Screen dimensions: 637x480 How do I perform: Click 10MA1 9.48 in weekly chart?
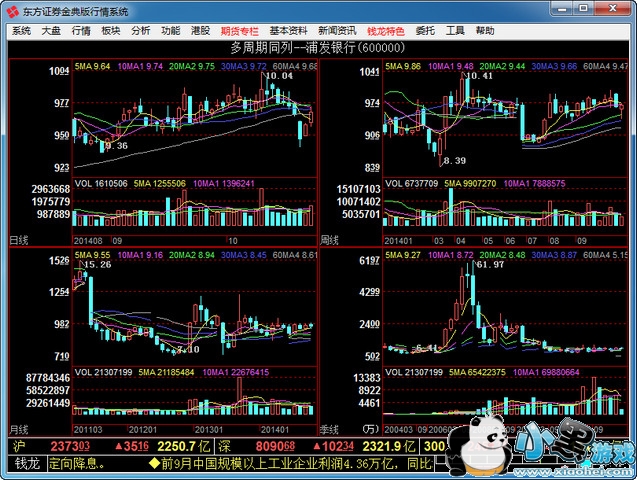(x=451, y=66)
